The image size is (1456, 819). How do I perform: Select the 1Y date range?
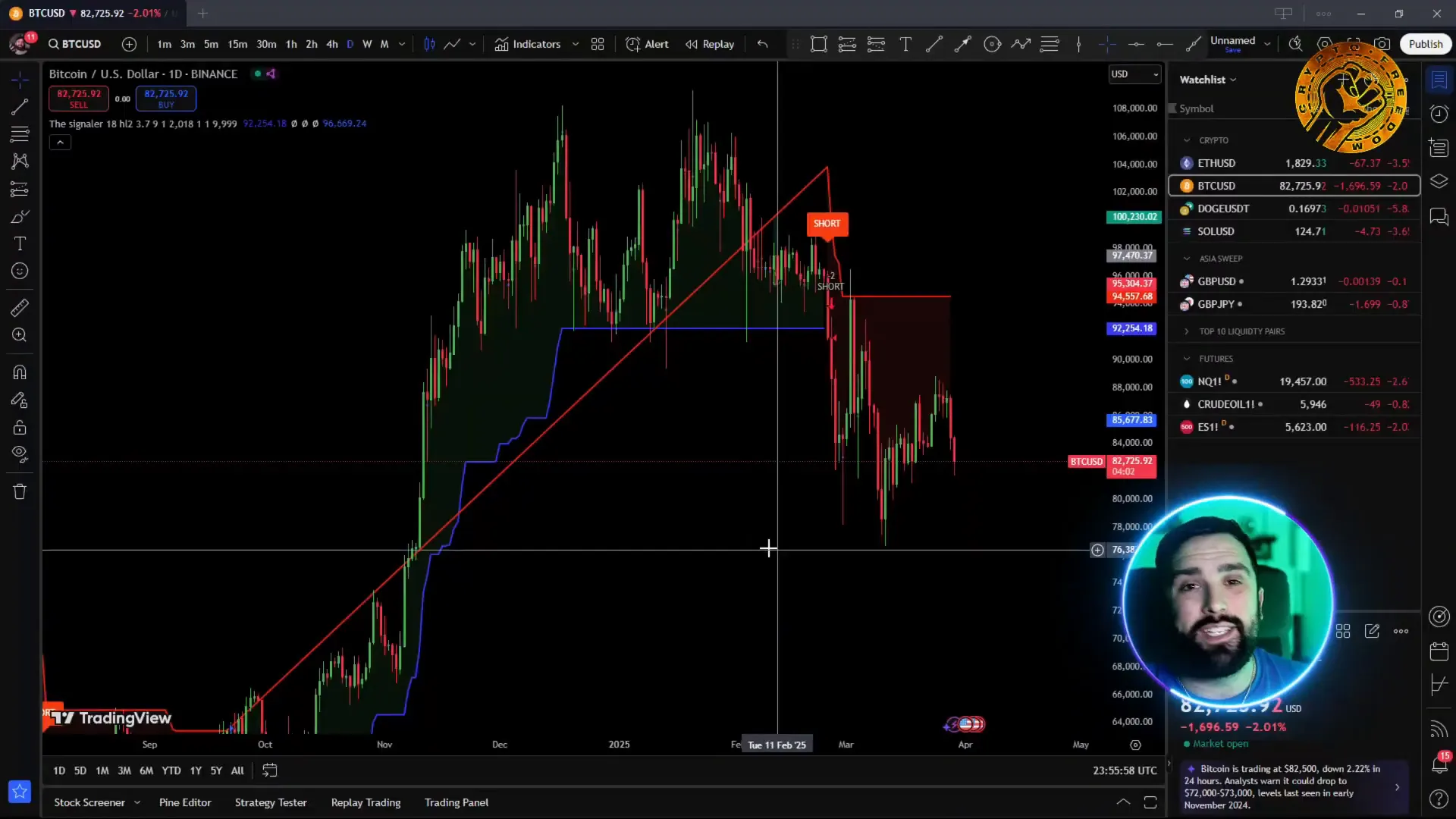tap(196, 770)
